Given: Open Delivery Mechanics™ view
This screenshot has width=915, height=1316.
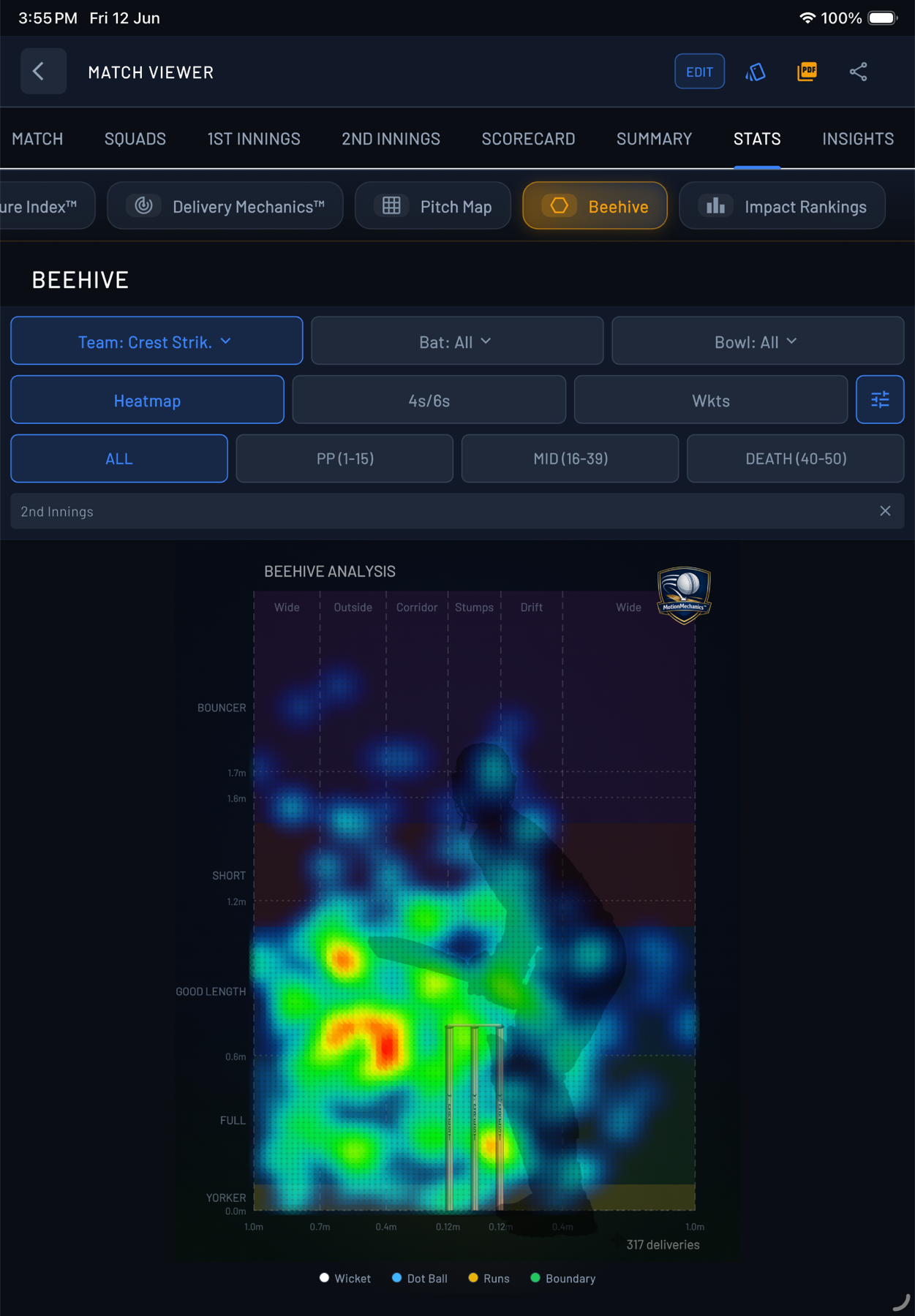Looking at the screenshot, I should 225,206.
